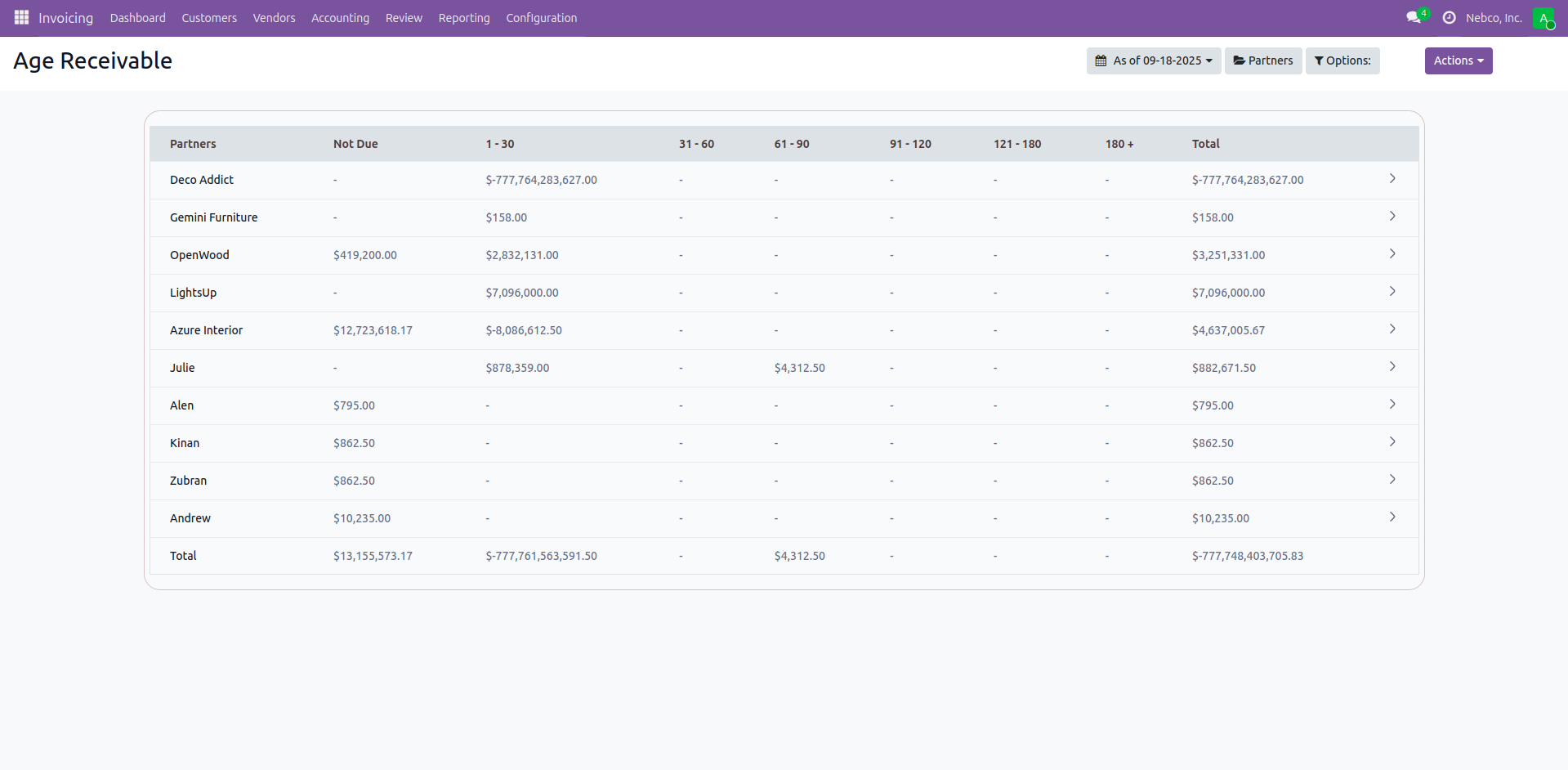
Task: Expand the Gemini Furniture row details
Action: (1392, 217)
